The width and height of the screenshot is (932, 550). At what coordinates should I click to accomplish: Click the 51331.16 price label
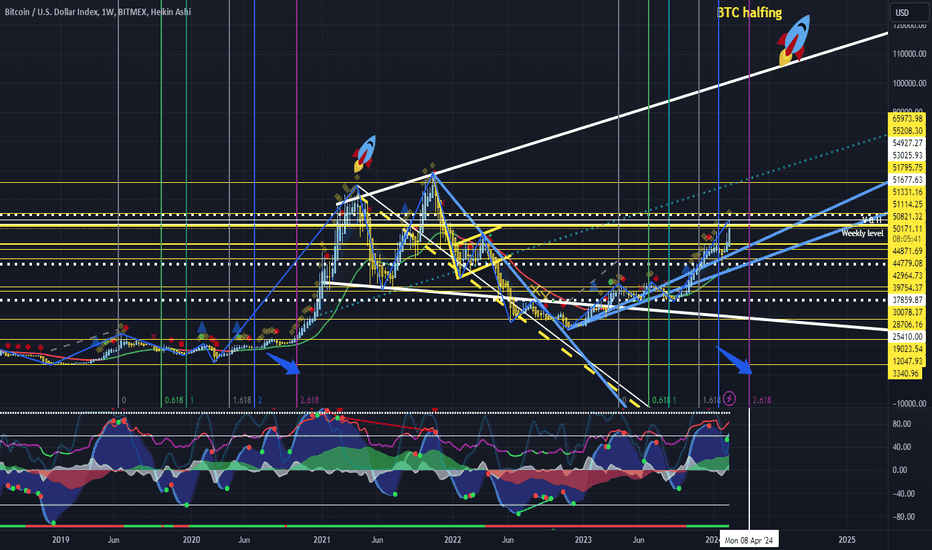pos(908,191)
